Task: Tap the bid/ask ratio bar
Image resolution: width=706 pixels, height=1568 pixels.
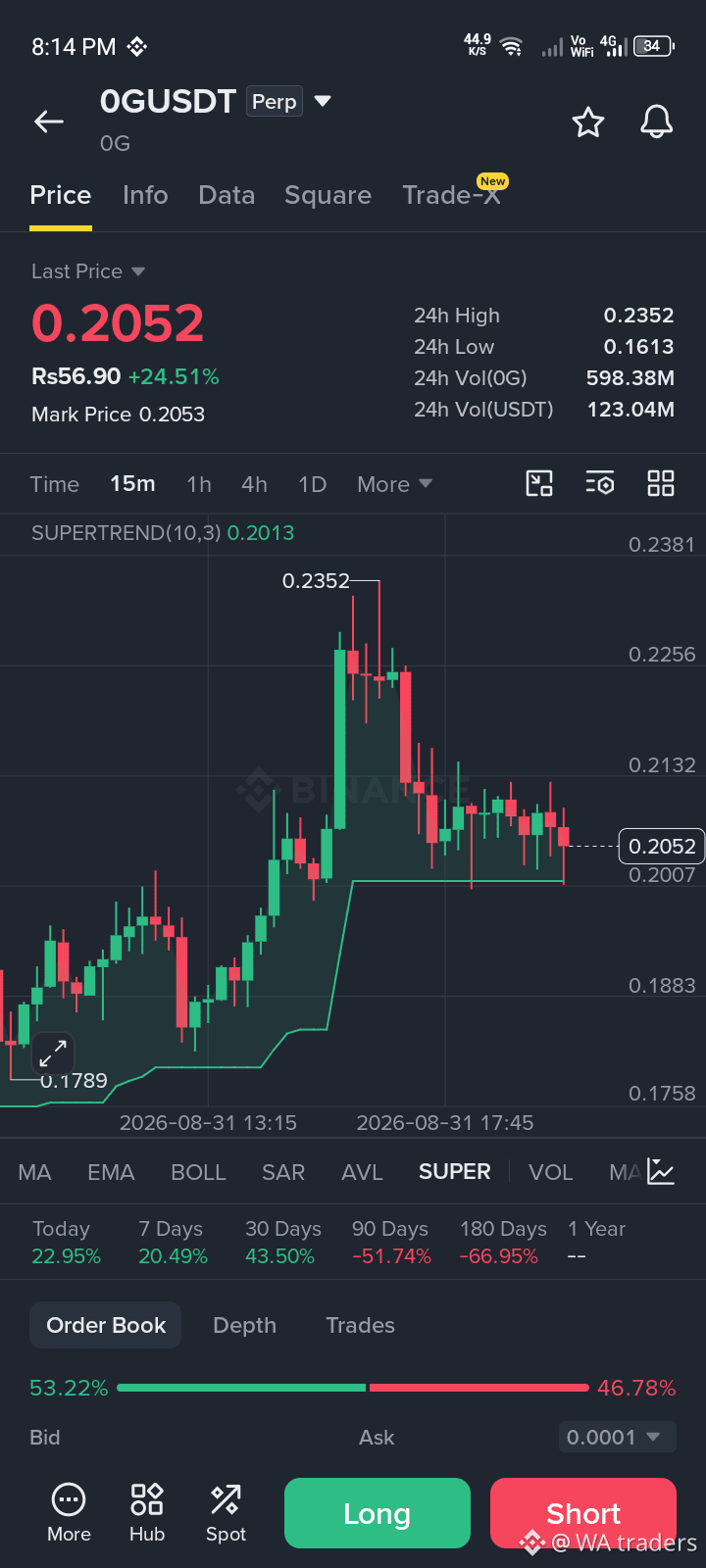Action: coord(353,1388)
